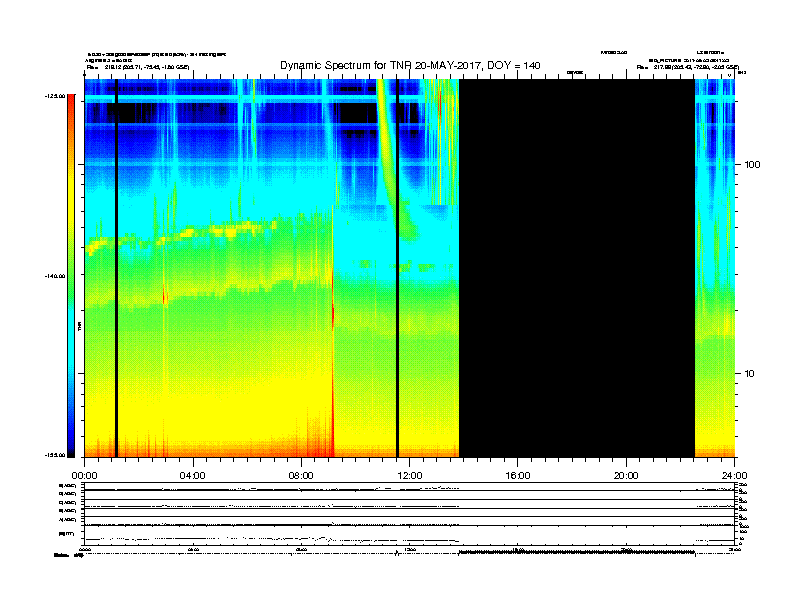Click the -155.00 color scale label

55,455
